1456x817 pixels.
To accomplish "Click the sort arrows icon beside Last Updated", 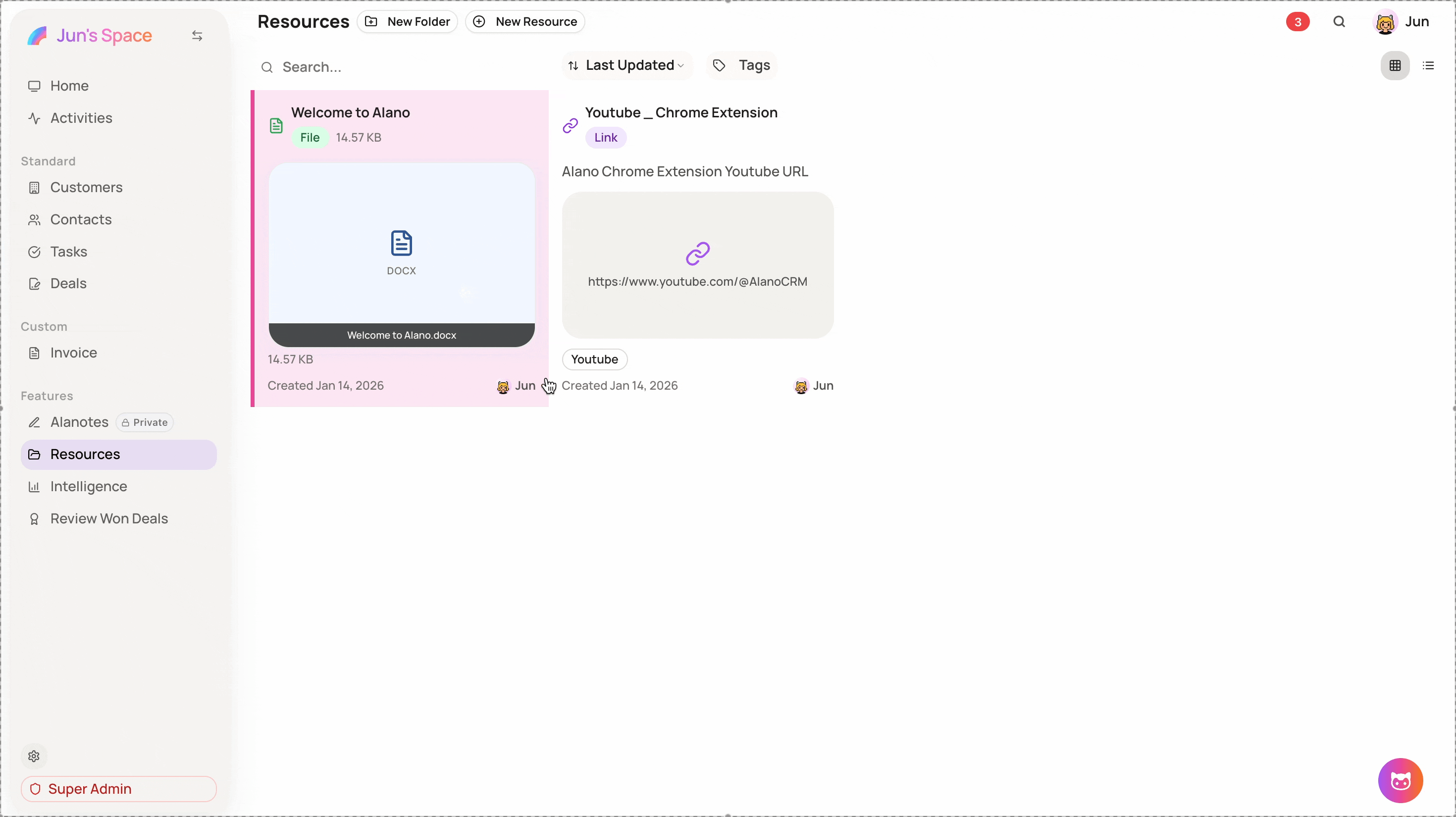I will (573, 65).
